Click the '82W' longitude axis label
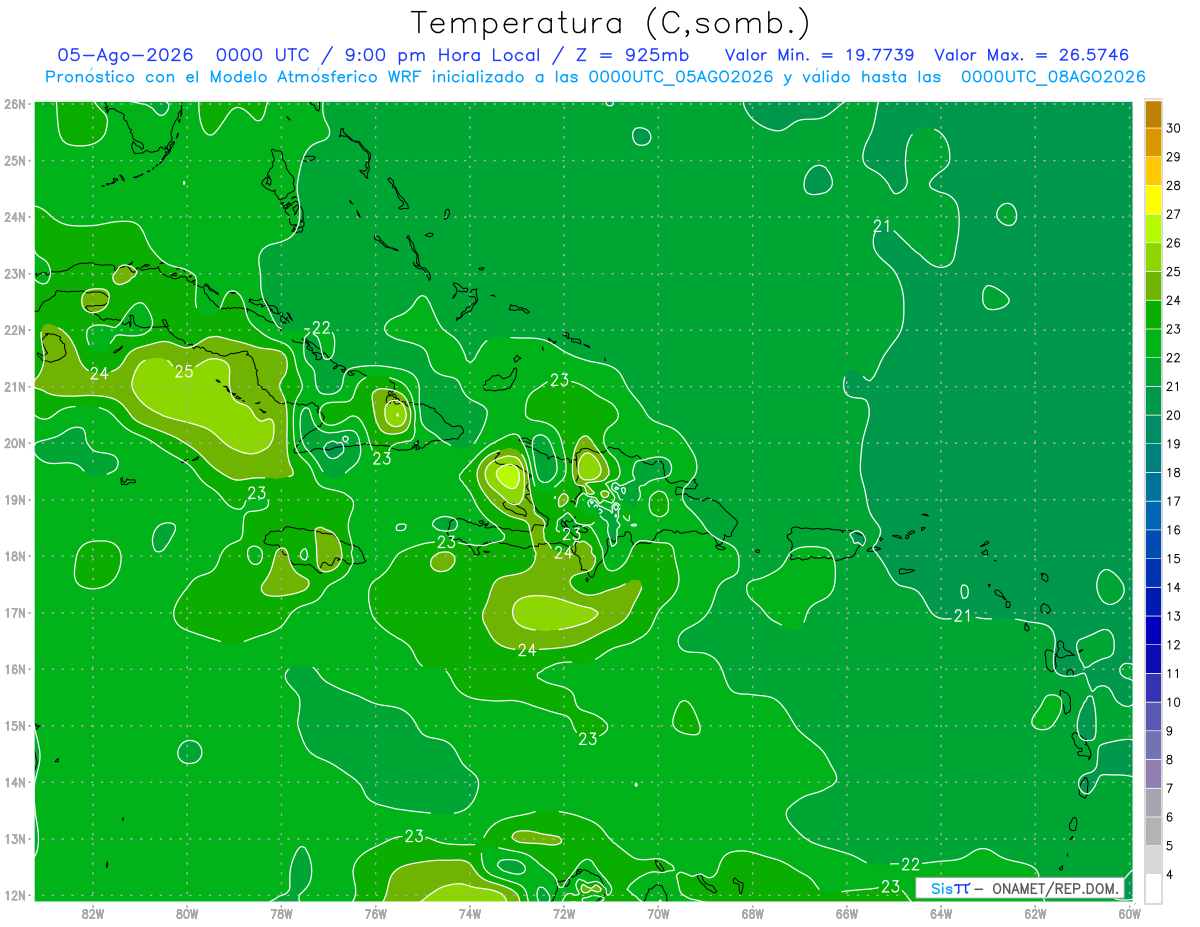 coord(92,913)
